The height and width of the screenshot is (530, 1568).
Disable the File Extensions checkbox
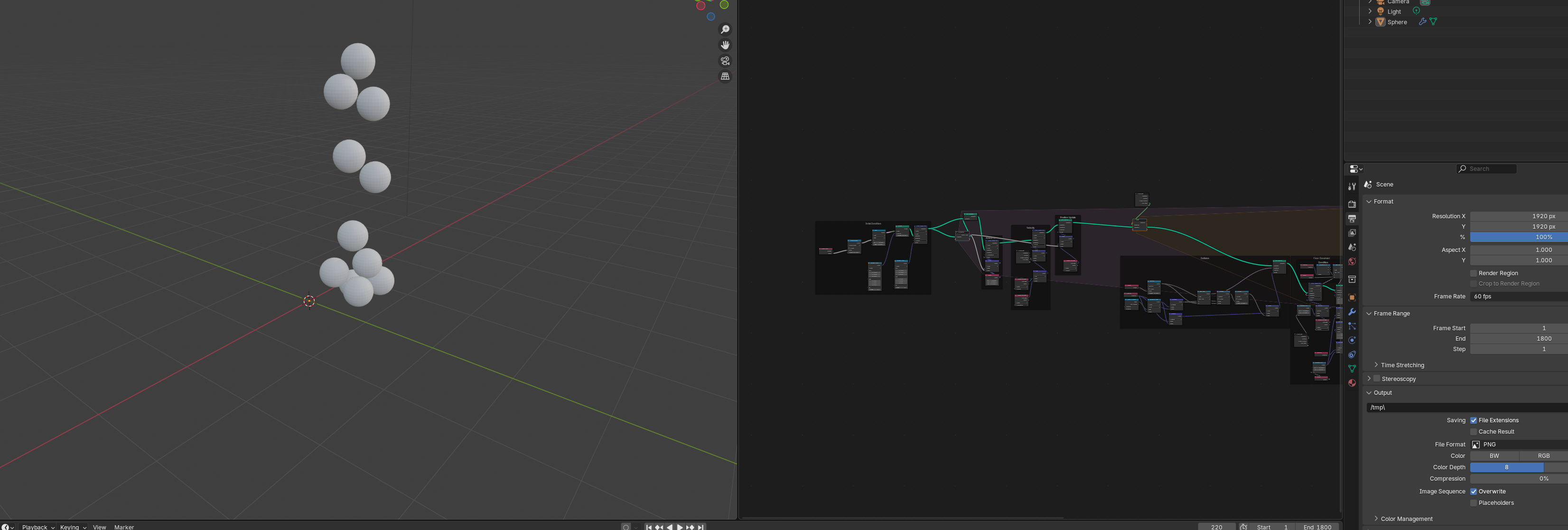tap(1474, 420)
